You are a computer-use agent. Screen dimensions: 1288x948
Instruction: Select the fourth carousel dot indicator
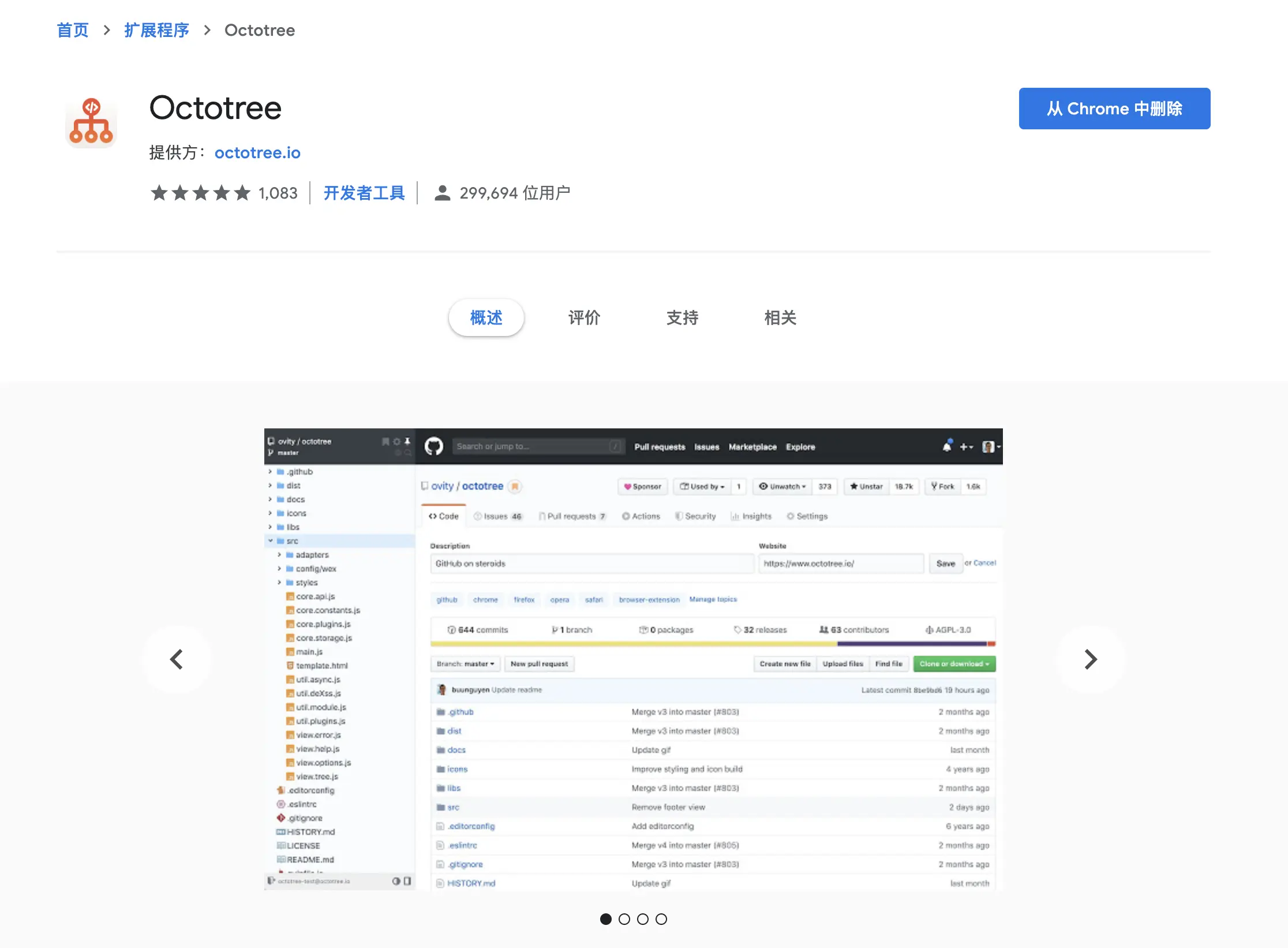point(661,919)
